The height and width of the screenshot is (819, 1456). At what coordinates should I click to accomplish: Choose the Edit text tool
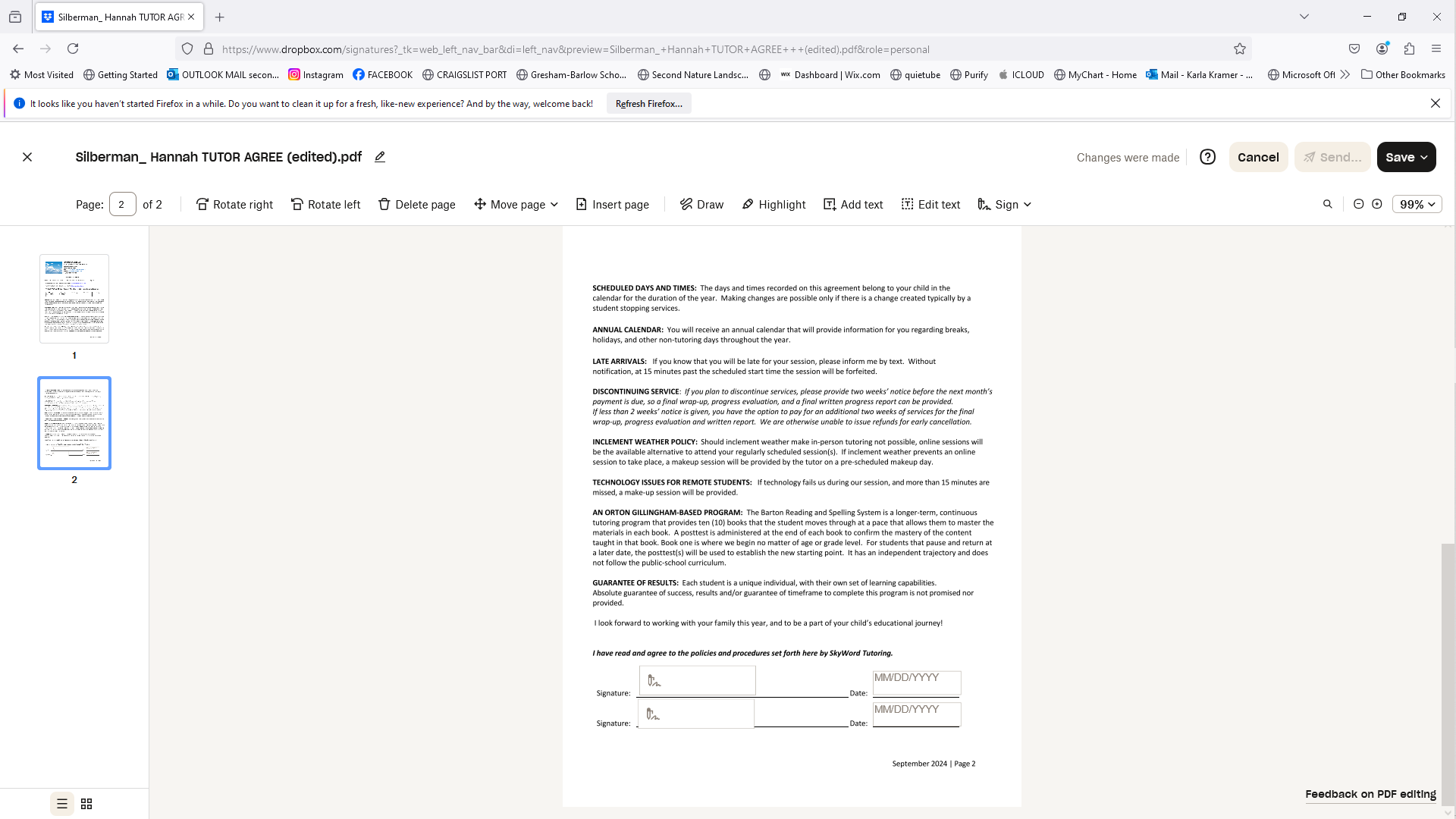pos(930,205)
